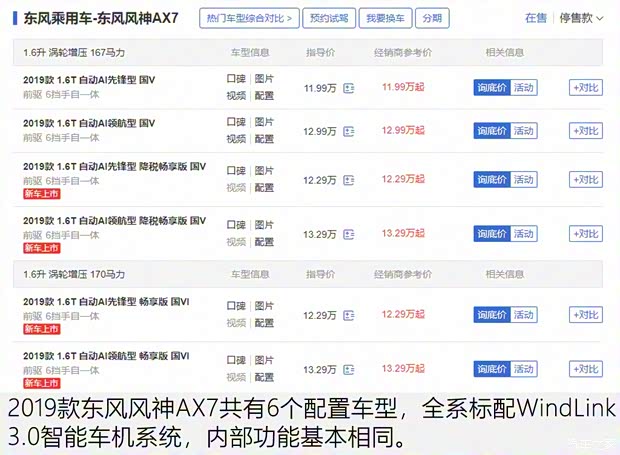
Task: Click calculator icon for 先锋型 畅享版 国VI
Action: (348, 315)
